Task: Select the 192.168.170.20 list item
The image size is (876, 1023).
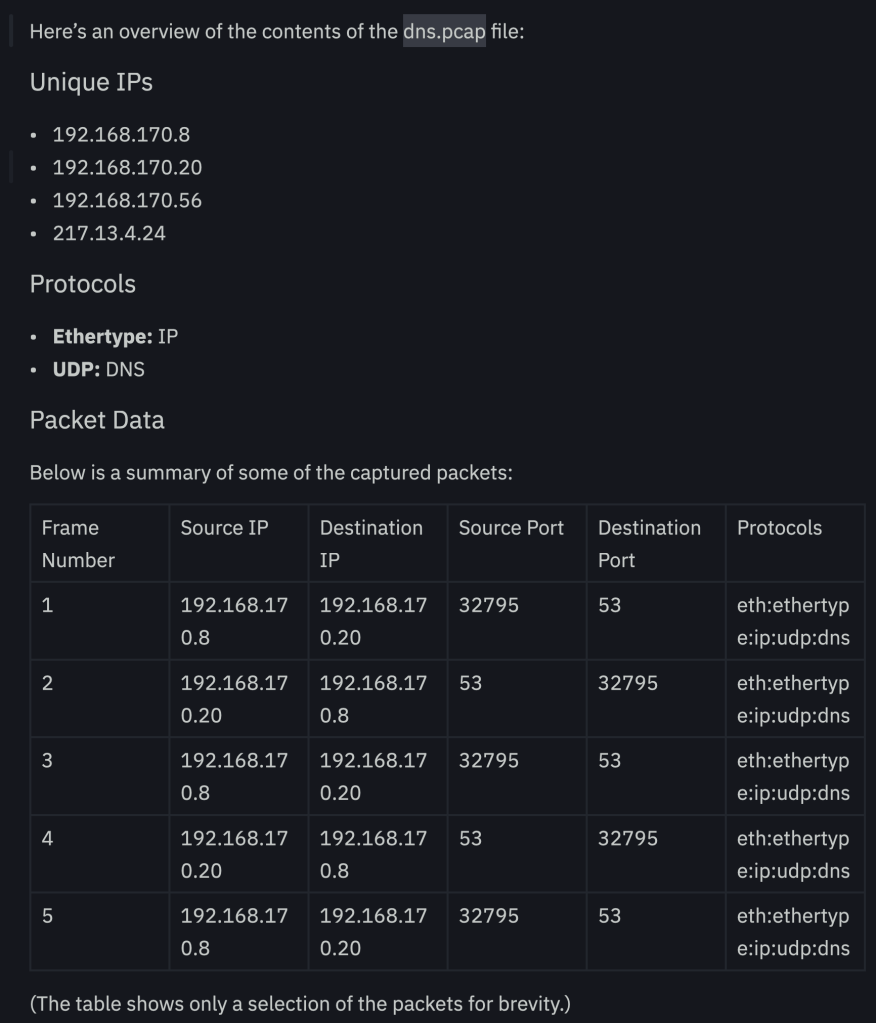Action: coord(127,167)
